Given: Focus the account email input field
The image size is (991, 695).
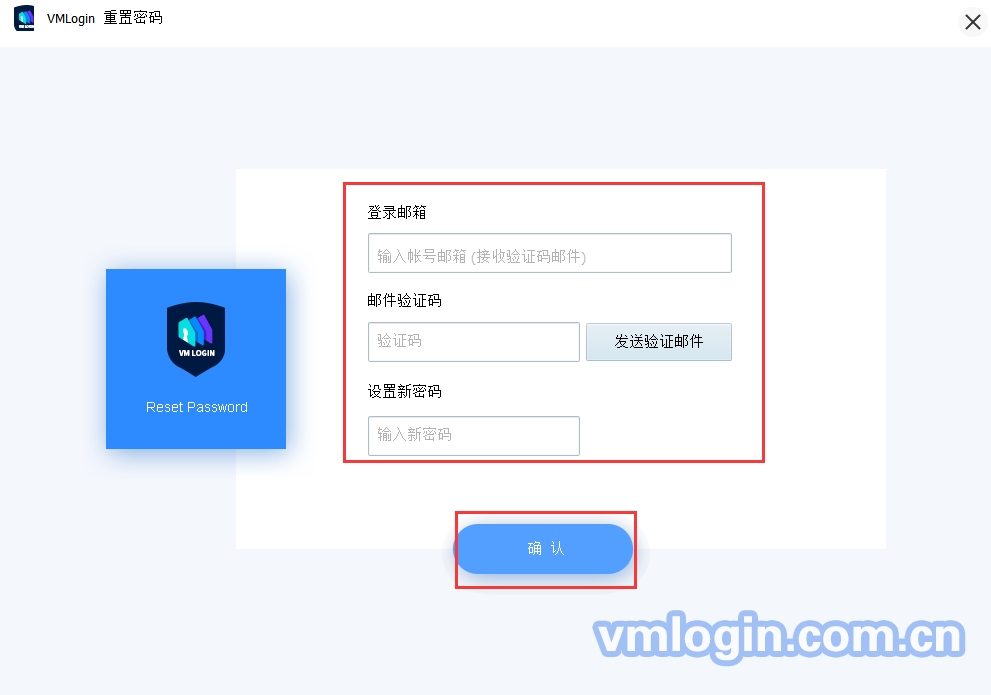Looking at the screenshot, I should click(x=550, y=253).
